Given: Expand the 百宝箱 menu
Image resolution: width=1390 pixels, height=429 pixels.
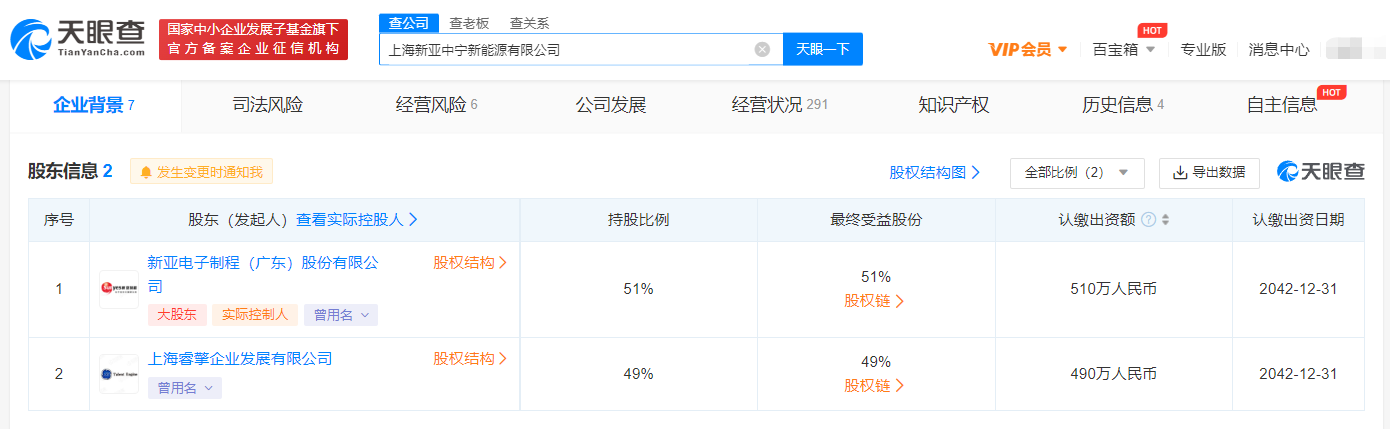Looking at the screenshot, I should [1124, 49].
